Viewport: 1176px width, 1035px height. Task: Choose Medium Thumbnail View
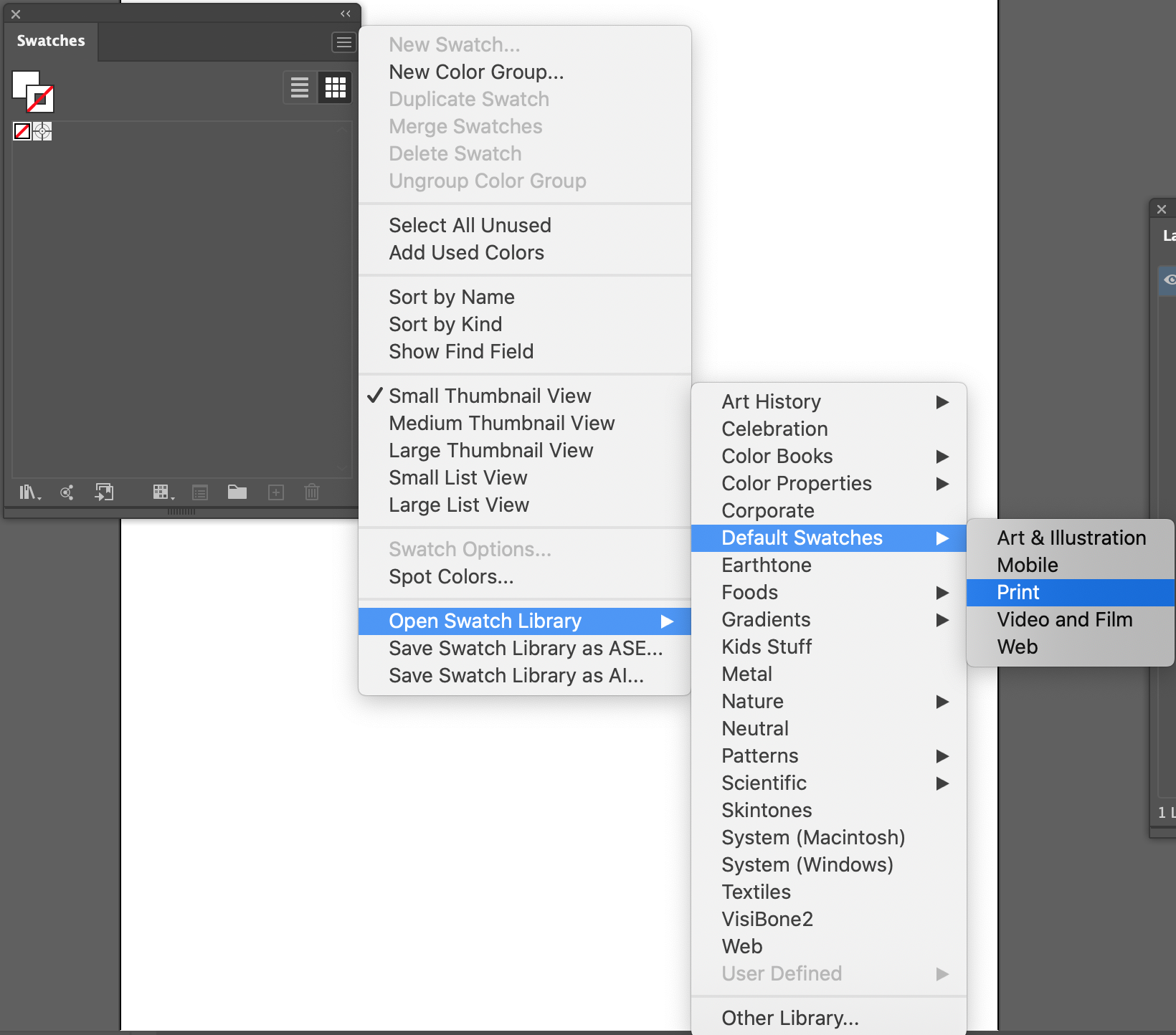click(524, 423)
